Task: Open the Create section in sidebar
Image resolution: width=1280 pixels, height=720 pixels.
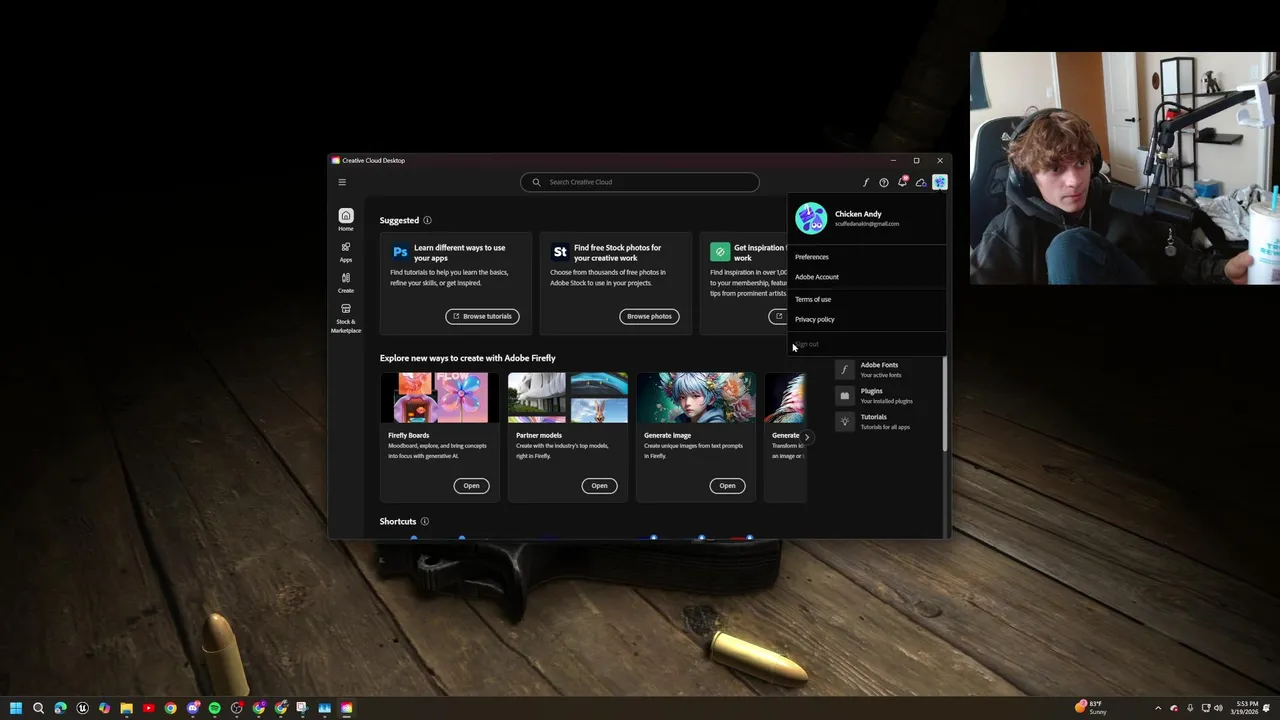Action: 346,282
